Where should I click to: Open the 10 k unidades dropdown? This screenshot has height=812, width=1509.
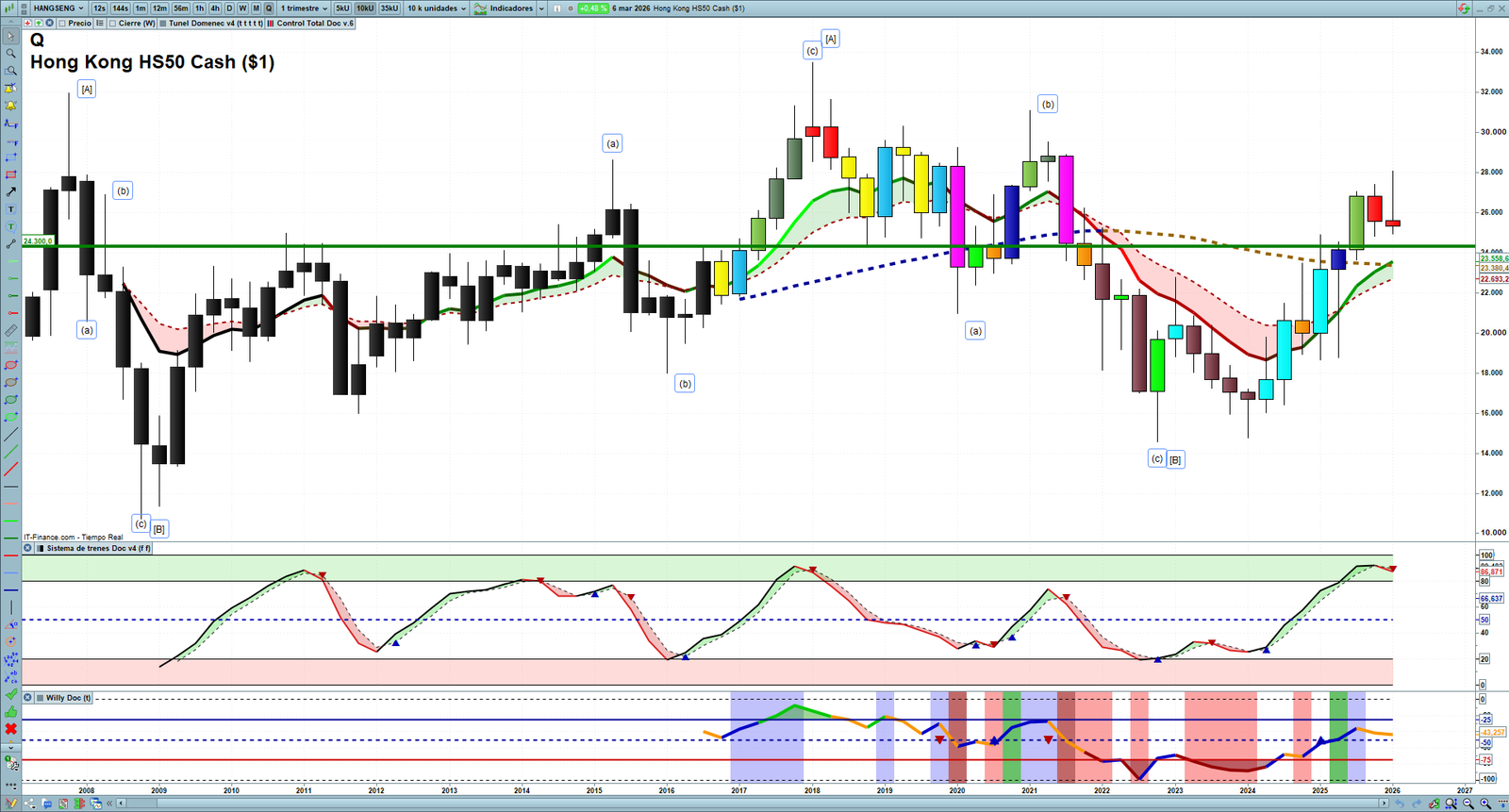coord(437,8)
